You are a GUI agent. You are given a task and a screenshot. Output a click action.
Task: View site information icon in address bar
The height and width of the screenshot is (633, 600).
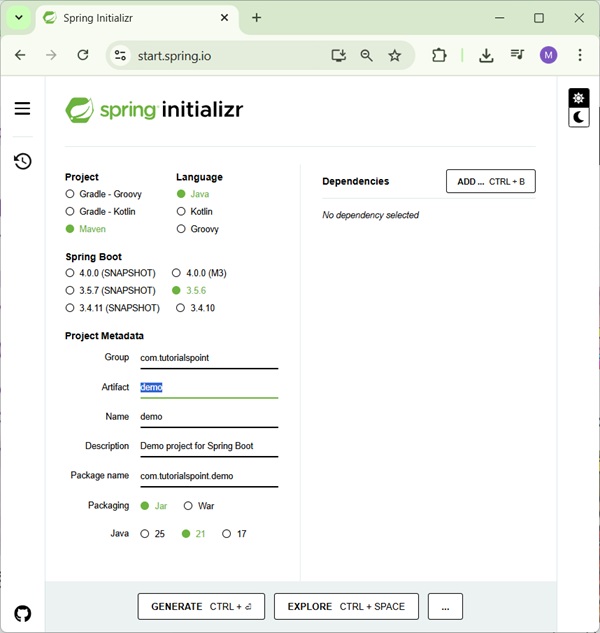pyautogui.click(x=120, y=55)
